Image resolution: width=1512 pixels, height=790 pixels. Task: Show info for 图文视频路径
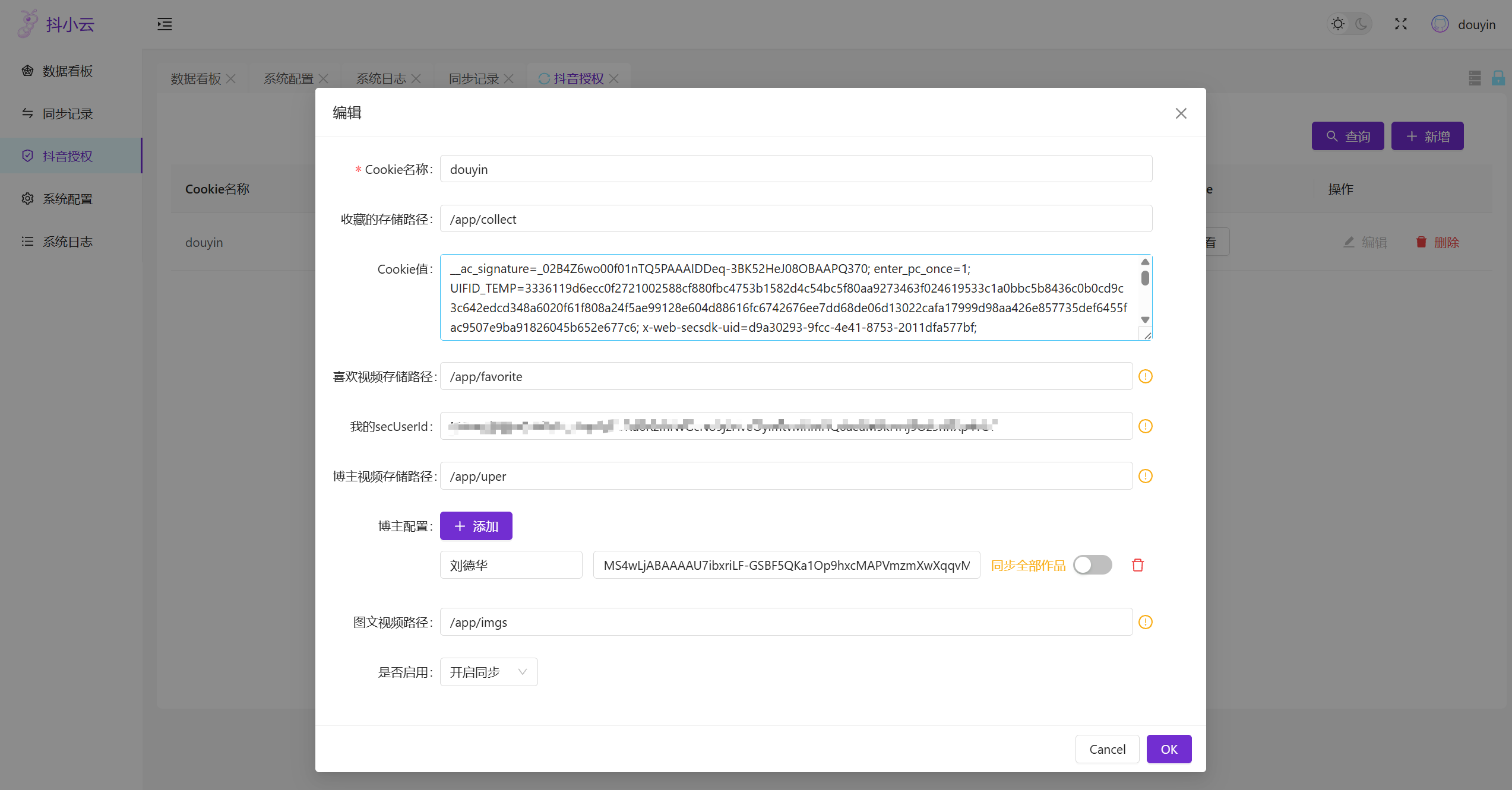[x=1146, y=622]
